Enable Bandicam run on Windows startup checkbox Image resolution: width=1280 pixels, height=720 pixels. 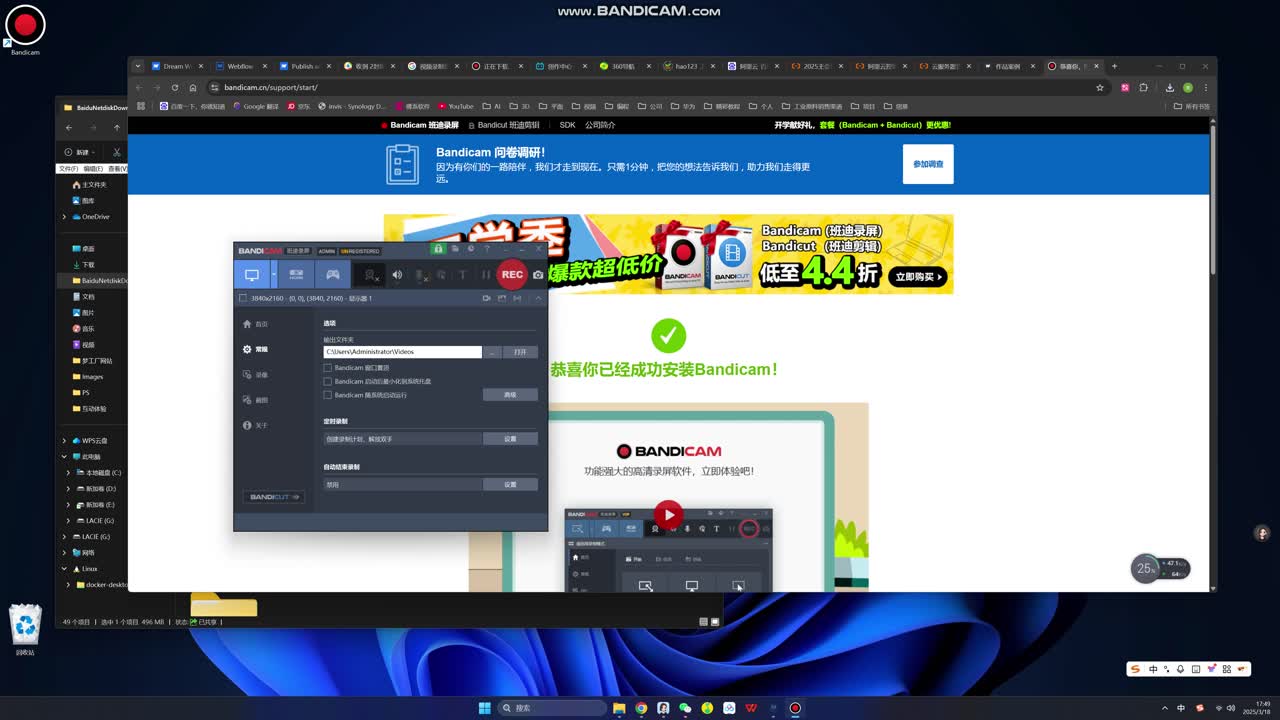[x=327, y=395]
